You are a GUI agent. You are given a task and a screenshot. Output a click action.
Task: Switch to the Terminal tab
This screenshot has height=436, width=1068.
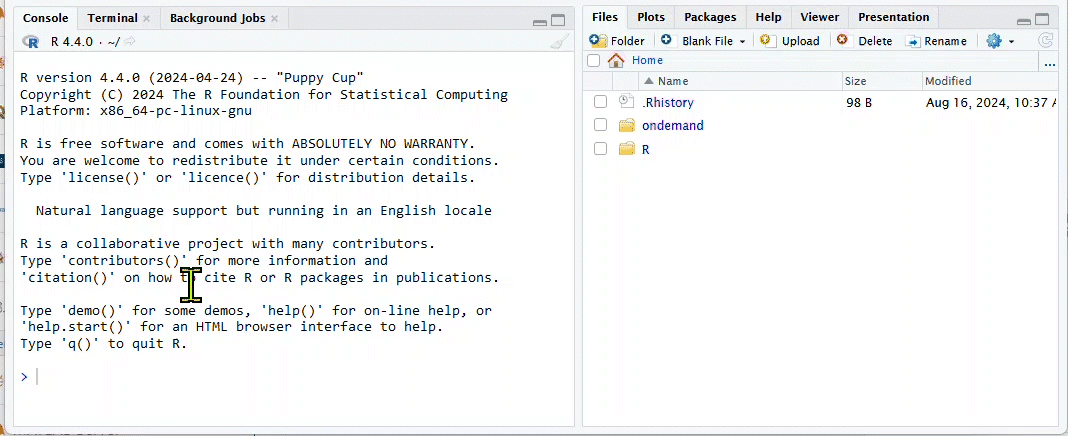119,18
